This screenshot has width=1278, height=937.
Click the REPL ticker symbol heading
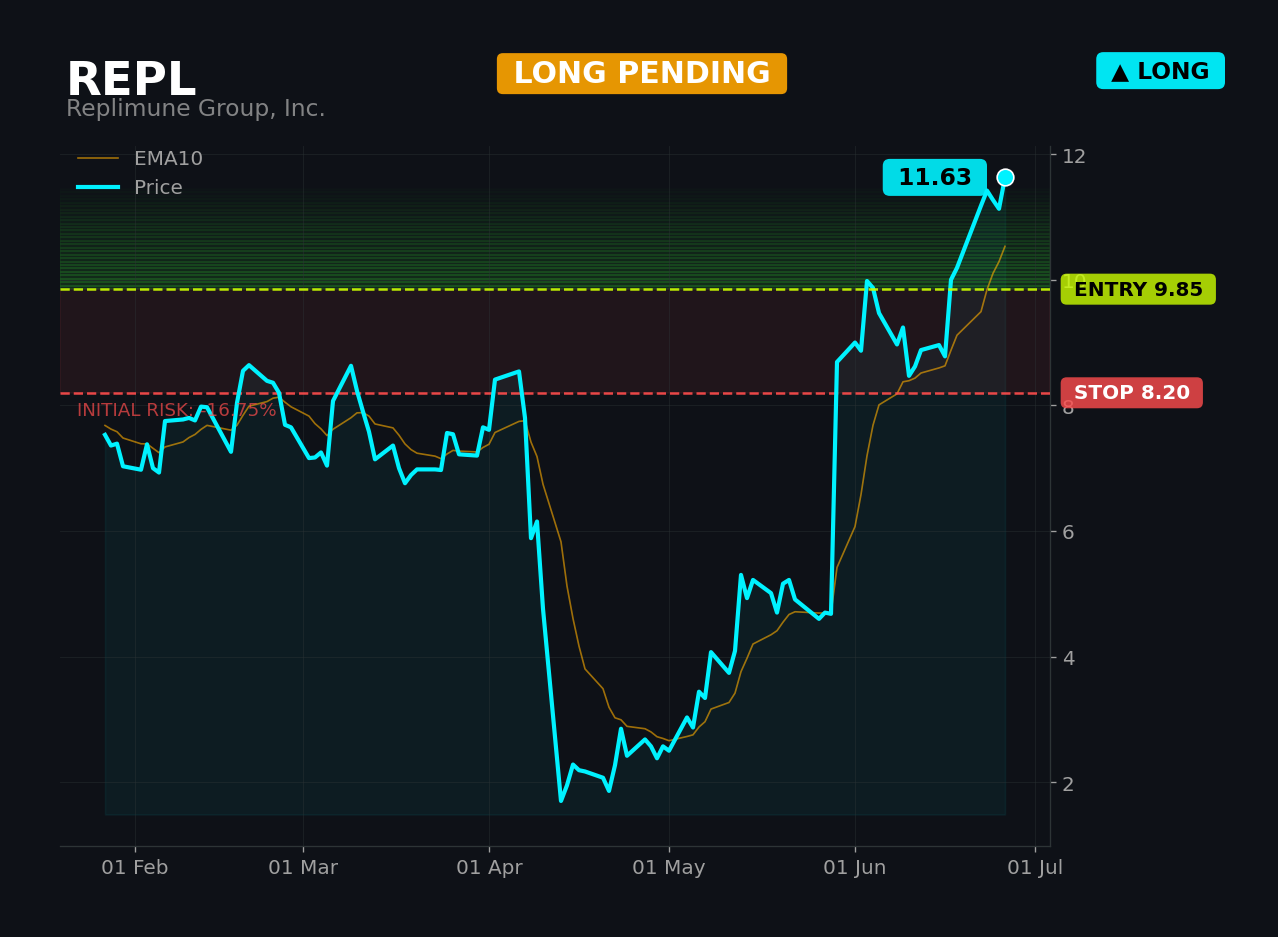click(x=131, y=80)
